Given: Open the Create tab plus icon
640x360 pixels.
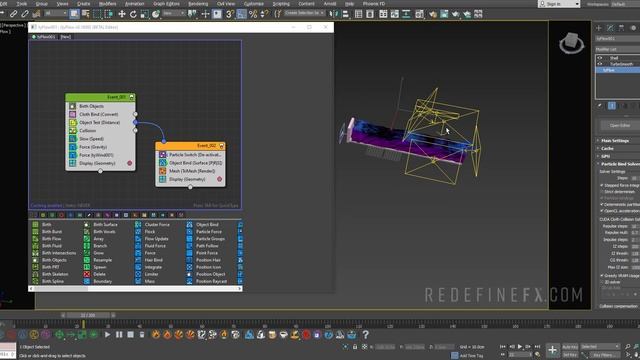Looking at the screenshot, I should (599, 28).
